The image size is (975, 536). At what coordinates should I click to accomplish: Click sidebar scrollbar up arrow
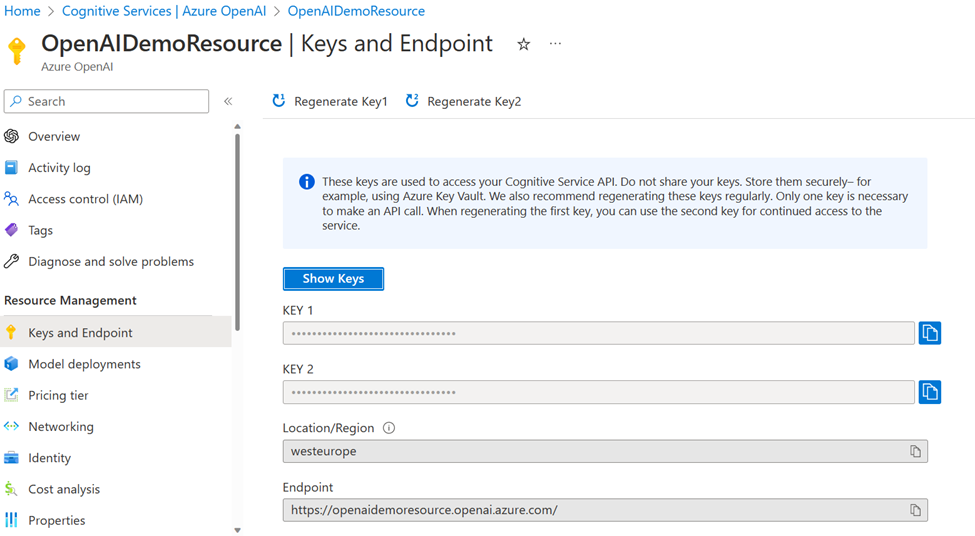click(x=237, y=127)
